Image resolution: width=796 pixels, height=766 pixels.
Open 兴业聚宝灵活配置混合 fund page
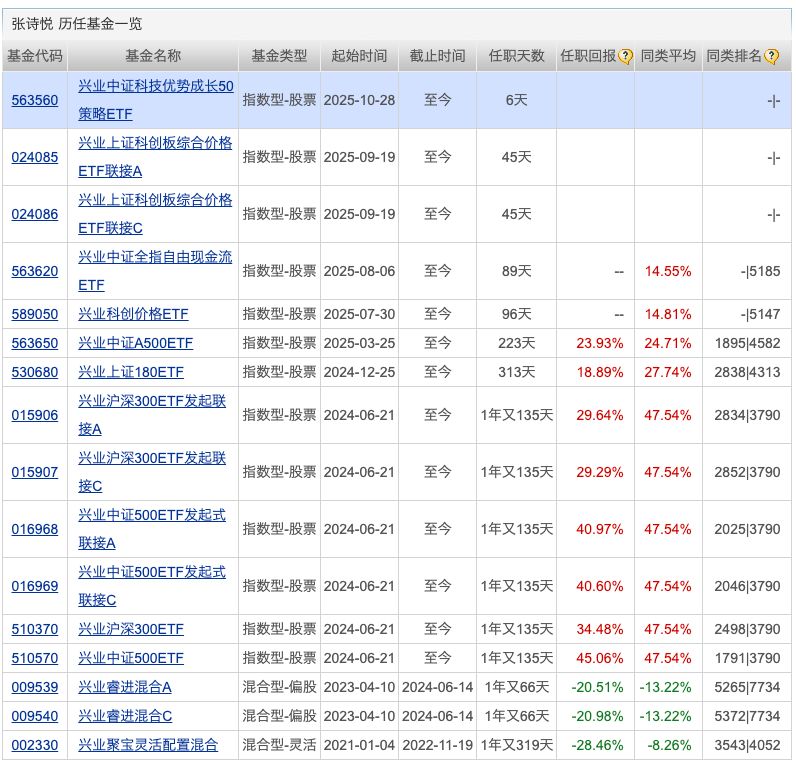[x=148, y=745]
